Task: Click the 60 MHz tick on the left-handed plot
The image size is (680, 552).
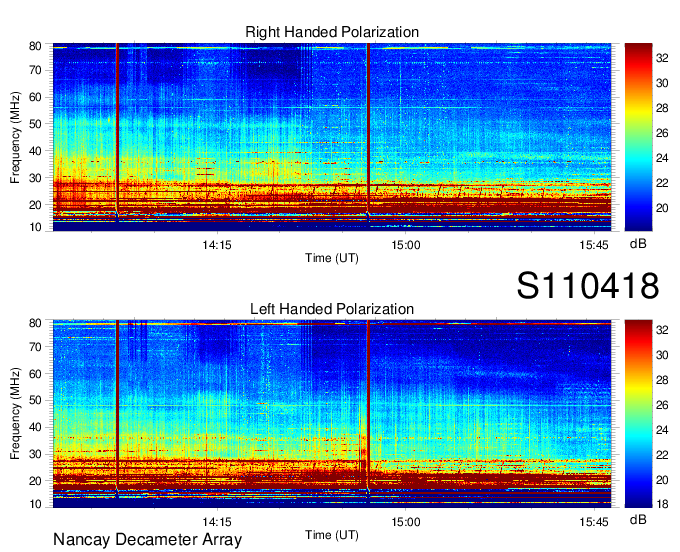Action: tap(35, 374)
